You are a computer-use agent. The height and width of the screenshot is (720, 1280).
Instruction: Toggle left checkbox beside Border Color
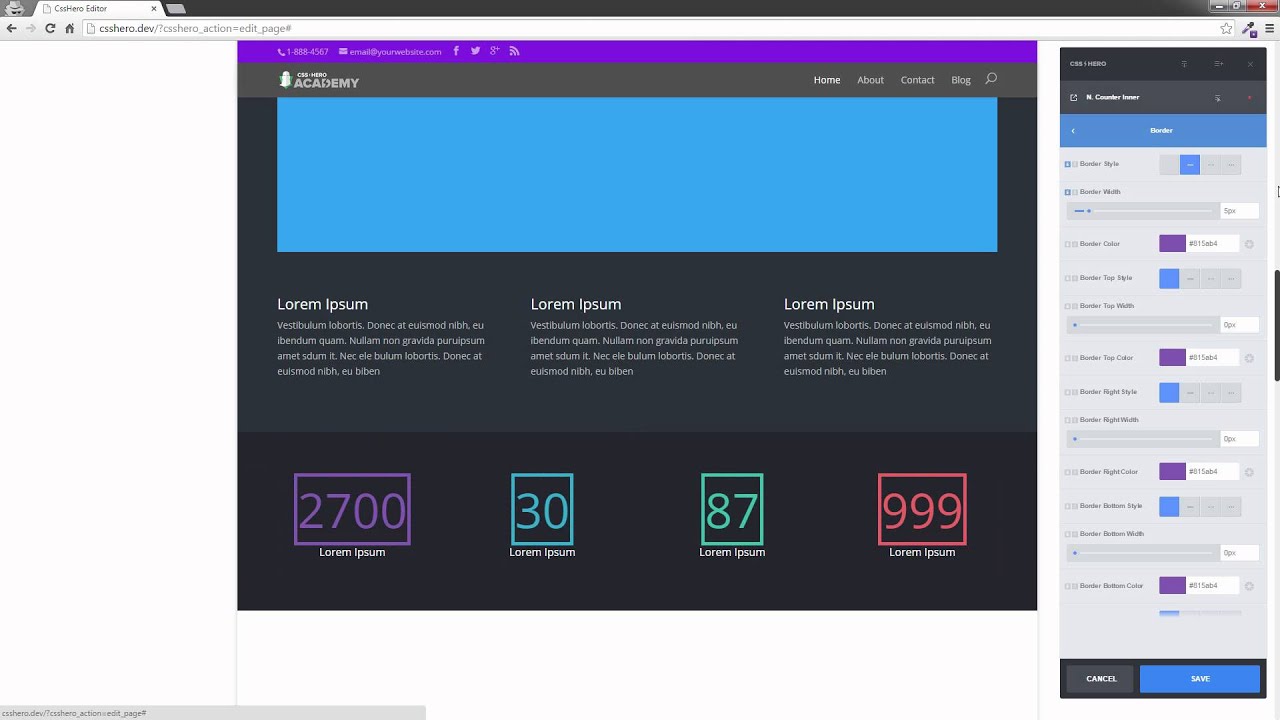1067,244
